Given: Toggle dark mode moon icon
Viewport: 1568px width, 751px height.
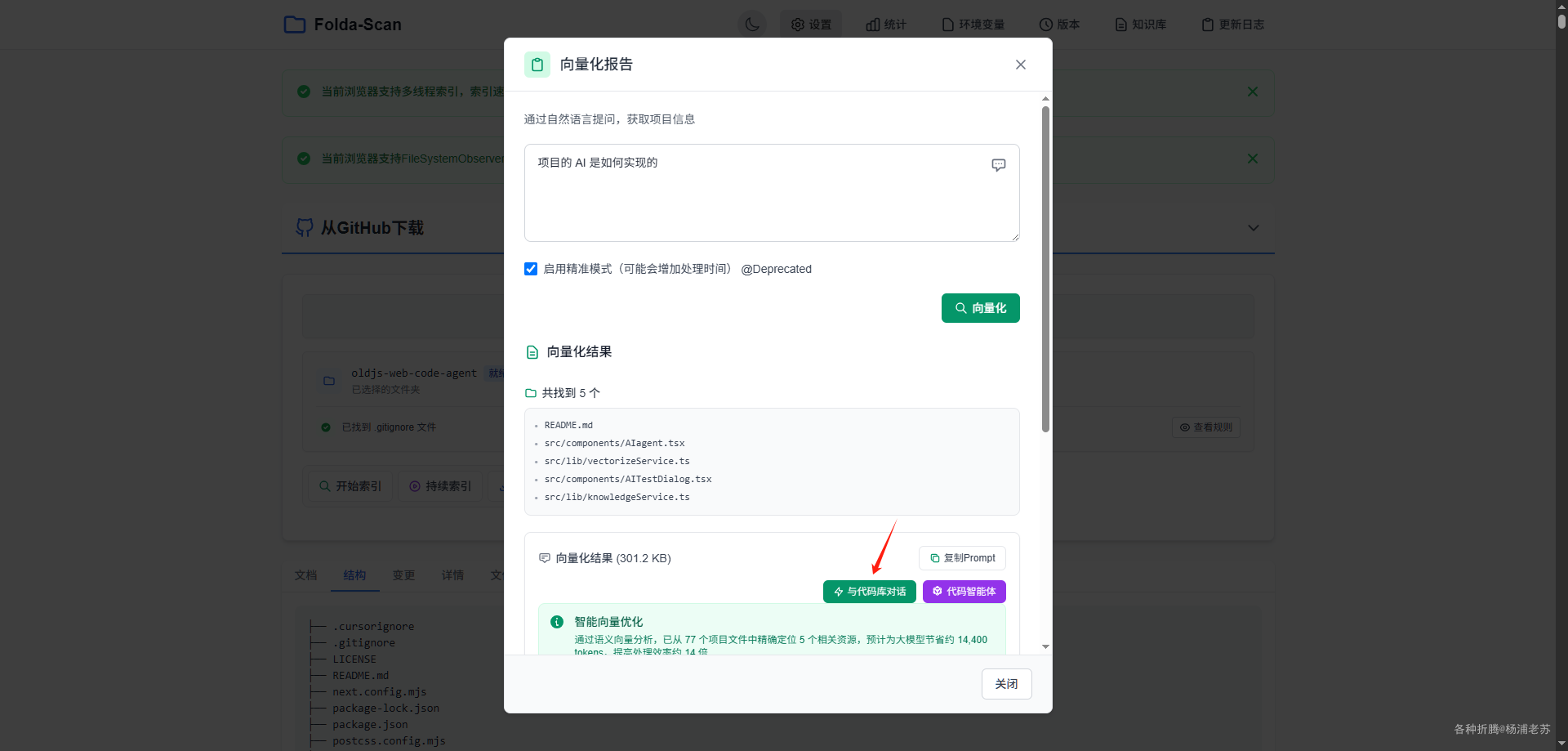Looking at the screenshot, I should point(752,25).
